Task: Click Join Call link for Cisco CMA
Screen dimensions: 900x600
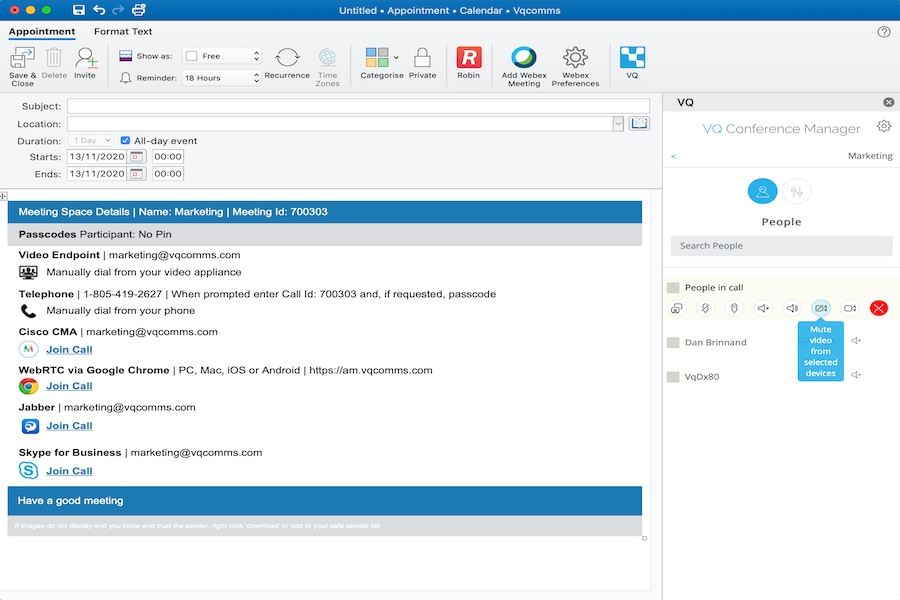Action: point(69,350)
